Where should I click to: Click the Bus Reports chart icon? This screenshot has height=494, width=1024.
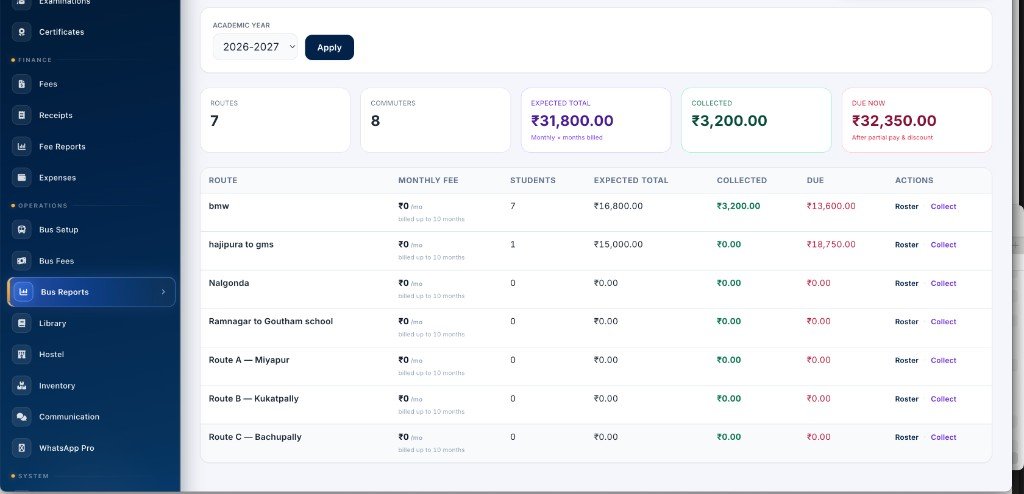24,292
